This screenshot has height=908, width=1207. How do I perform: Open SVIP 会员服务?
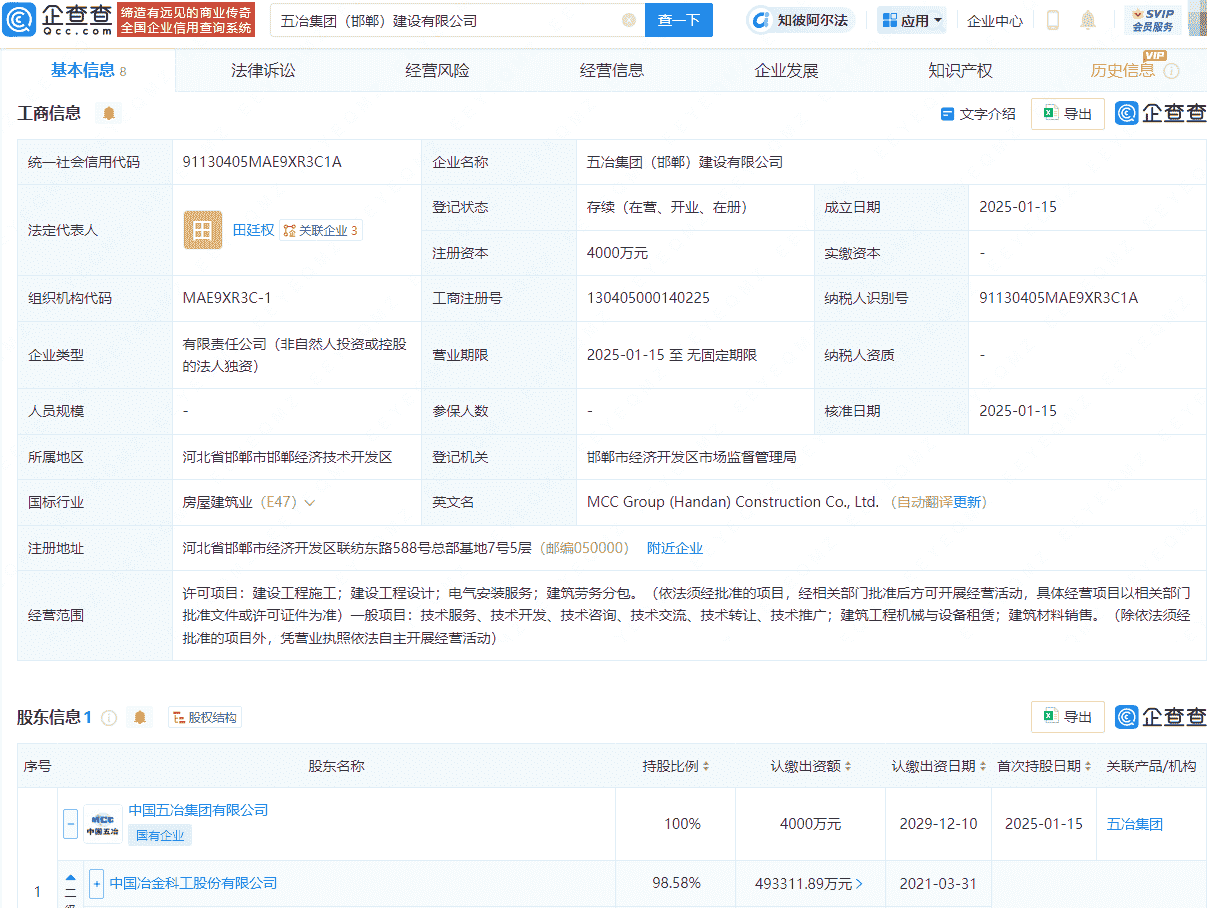tap(1152, 19)
